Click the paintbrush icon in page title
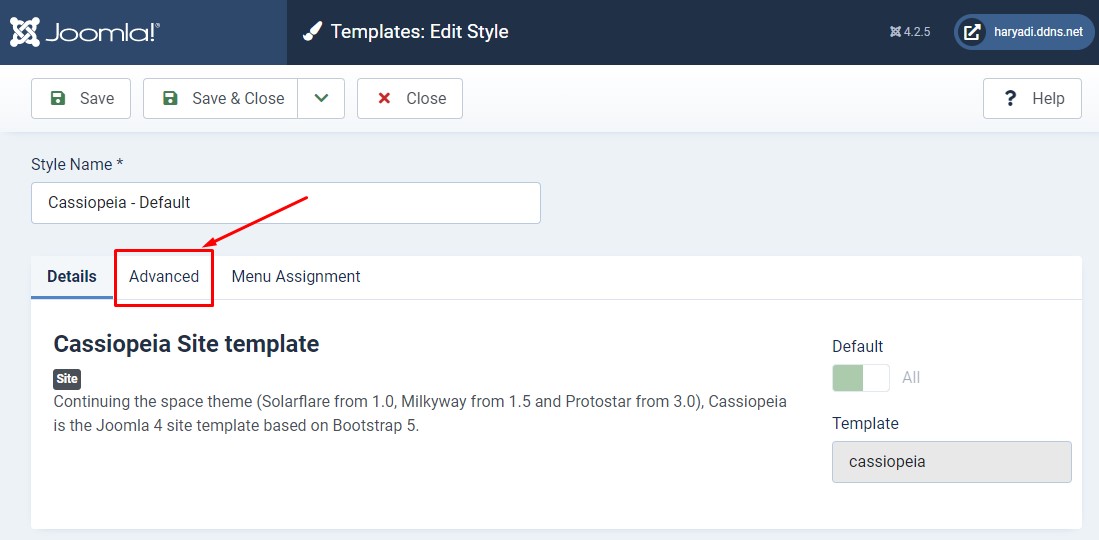Image resolution: width=1099 pixels, height=540 pixels. click(x=313, y=32)
